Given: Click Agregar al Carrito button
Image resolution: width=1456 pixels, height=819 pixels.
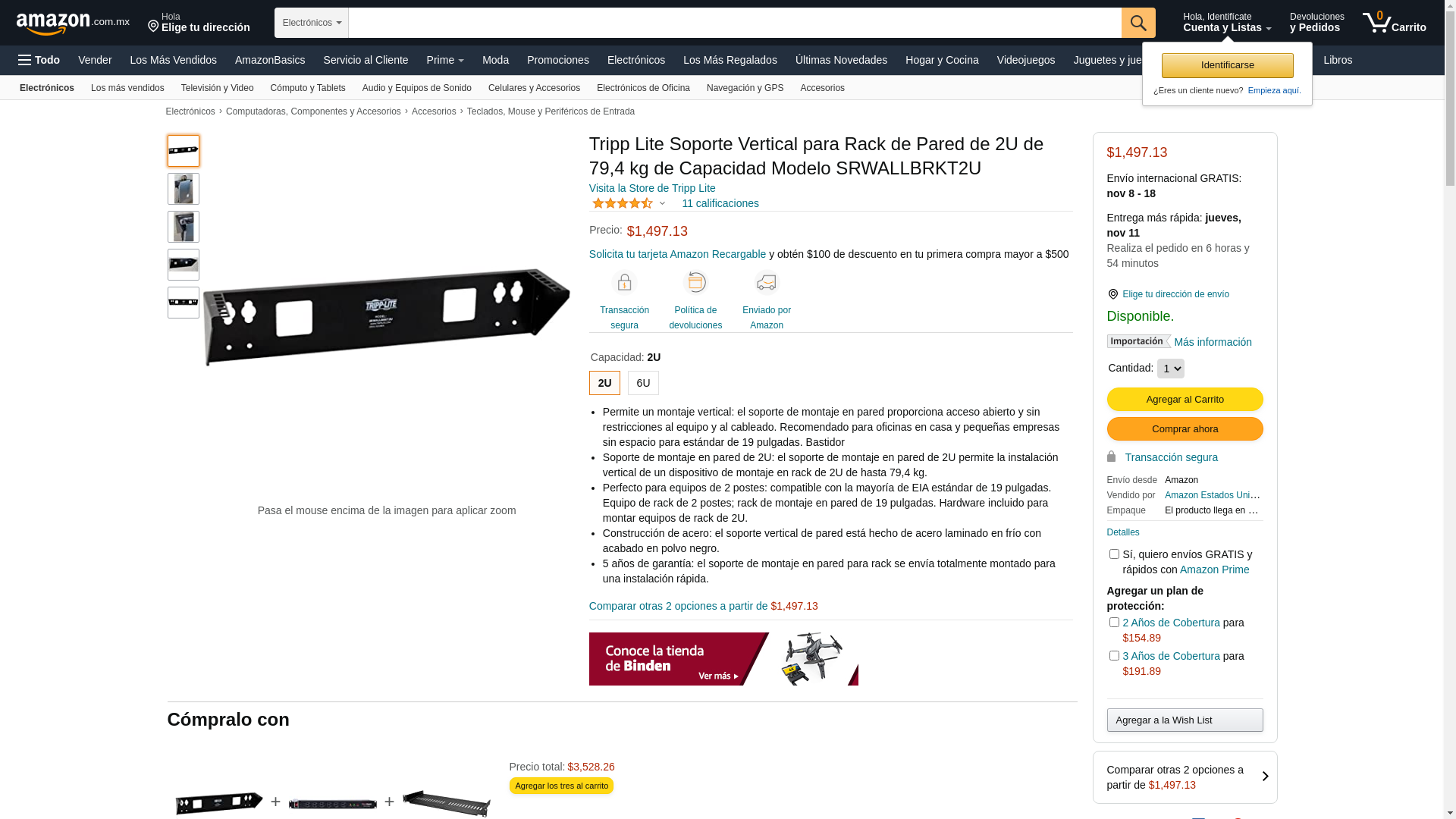Looking at the screenshot, I should click(x=1185, y=400).
